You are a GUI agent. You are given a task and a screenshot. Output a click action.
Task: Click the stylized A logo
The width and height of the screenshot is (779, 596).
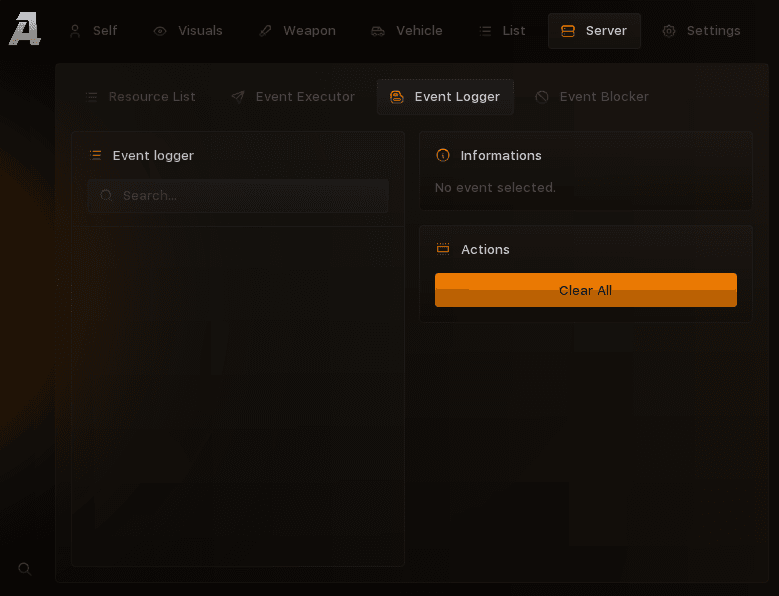tap(25, 29)
